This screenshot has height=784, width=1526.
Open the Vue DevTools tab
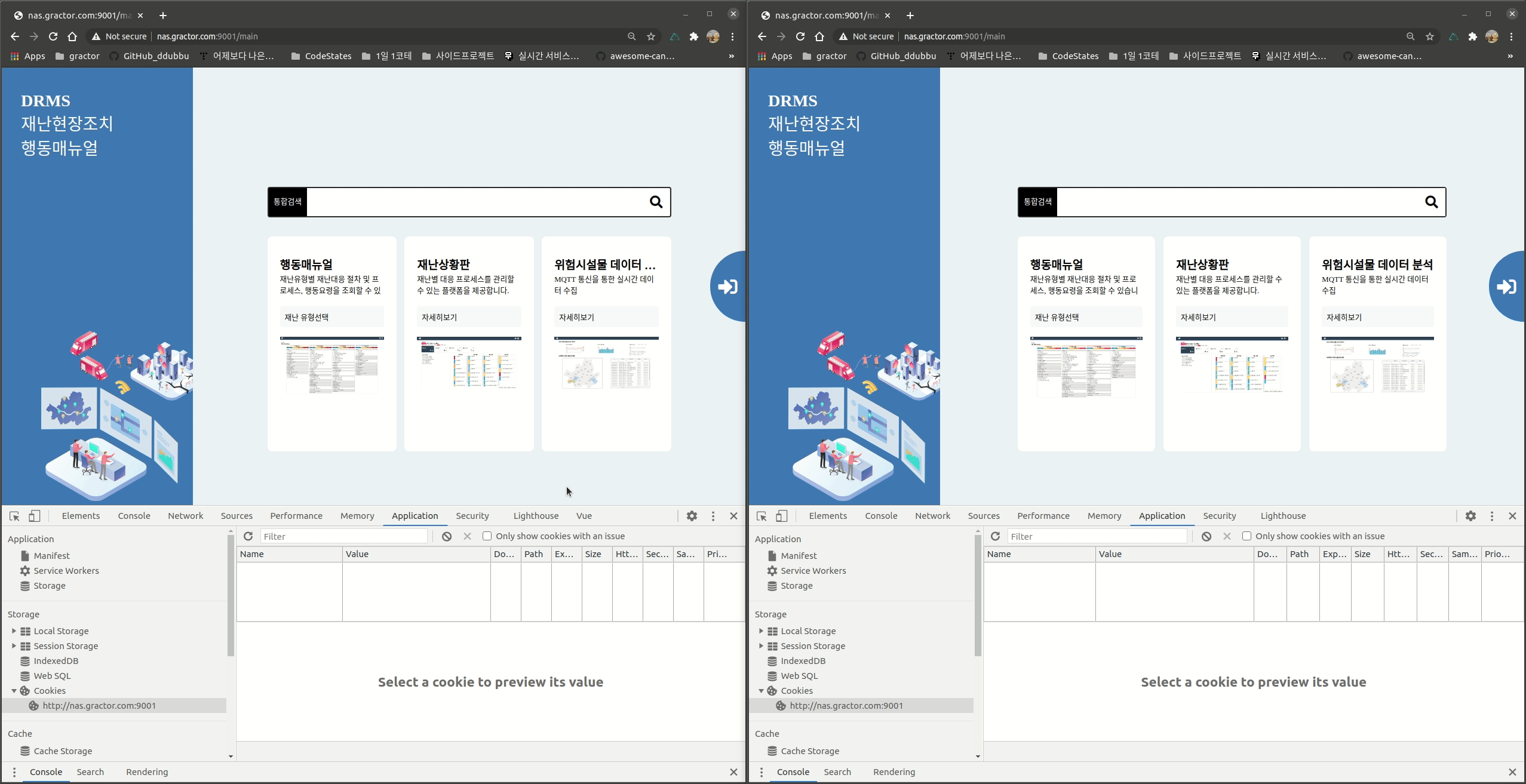(584, 515)
